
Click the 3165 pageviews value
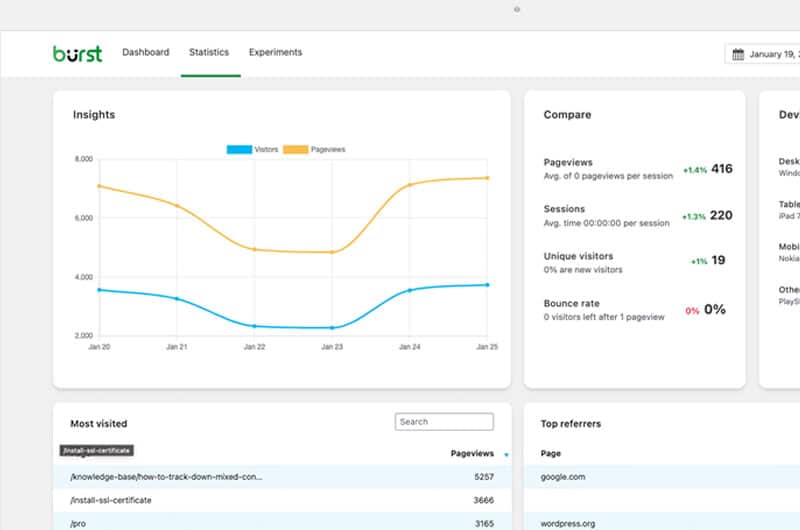coord(484,523)
